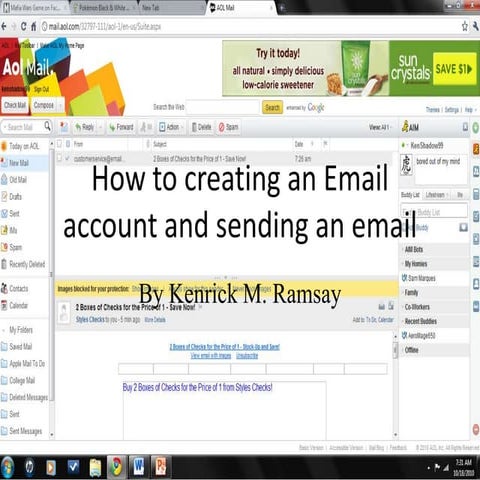Click the Check Mail button
Image resolution: width=480 pixels, height=480 pixels.
click(15, 105)
